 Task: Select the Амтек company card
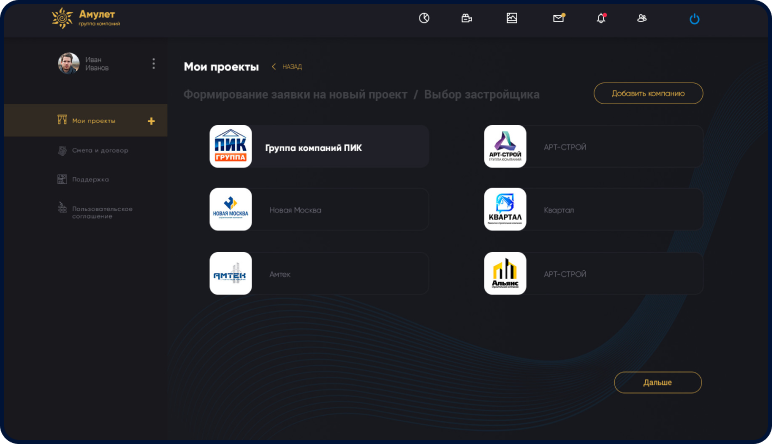pyautogui.click(x=319, y=274)
